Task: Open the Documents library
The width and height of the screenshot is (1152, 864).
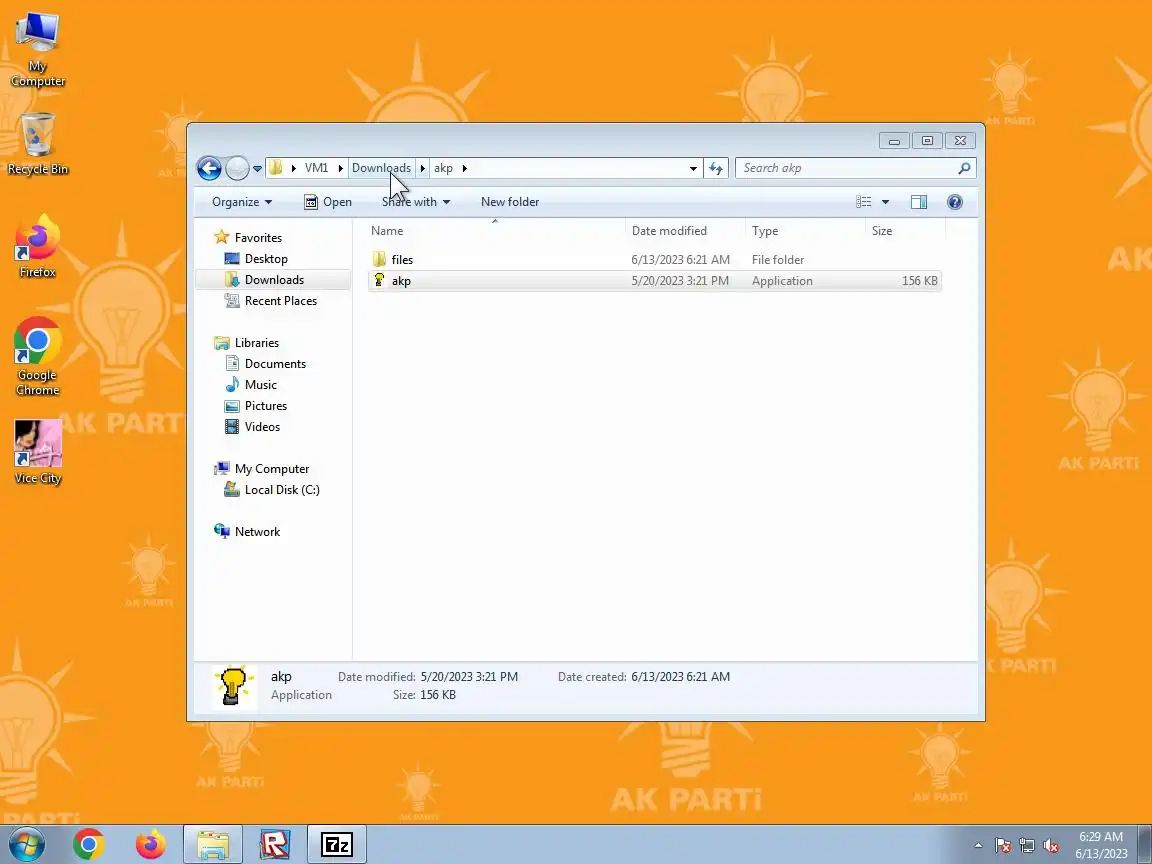Action: coord(275,364)
